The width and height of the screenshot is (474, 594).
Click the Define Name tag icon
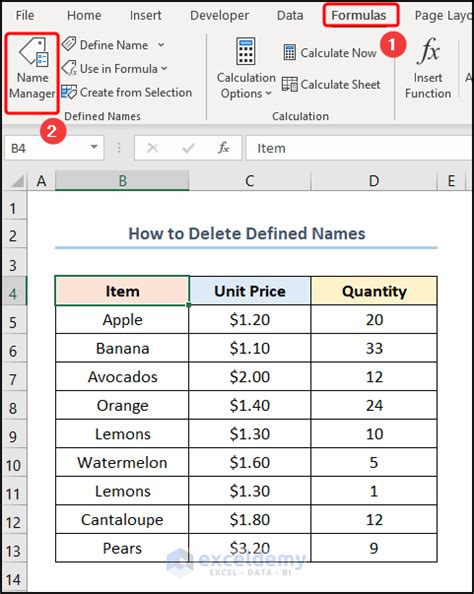pyautogui.click(x=69, y=44)
